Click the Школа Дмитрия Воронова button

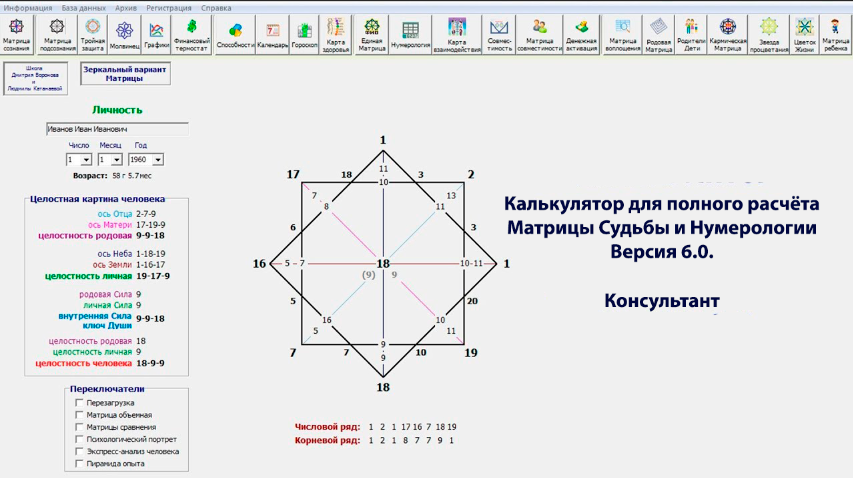35,78
